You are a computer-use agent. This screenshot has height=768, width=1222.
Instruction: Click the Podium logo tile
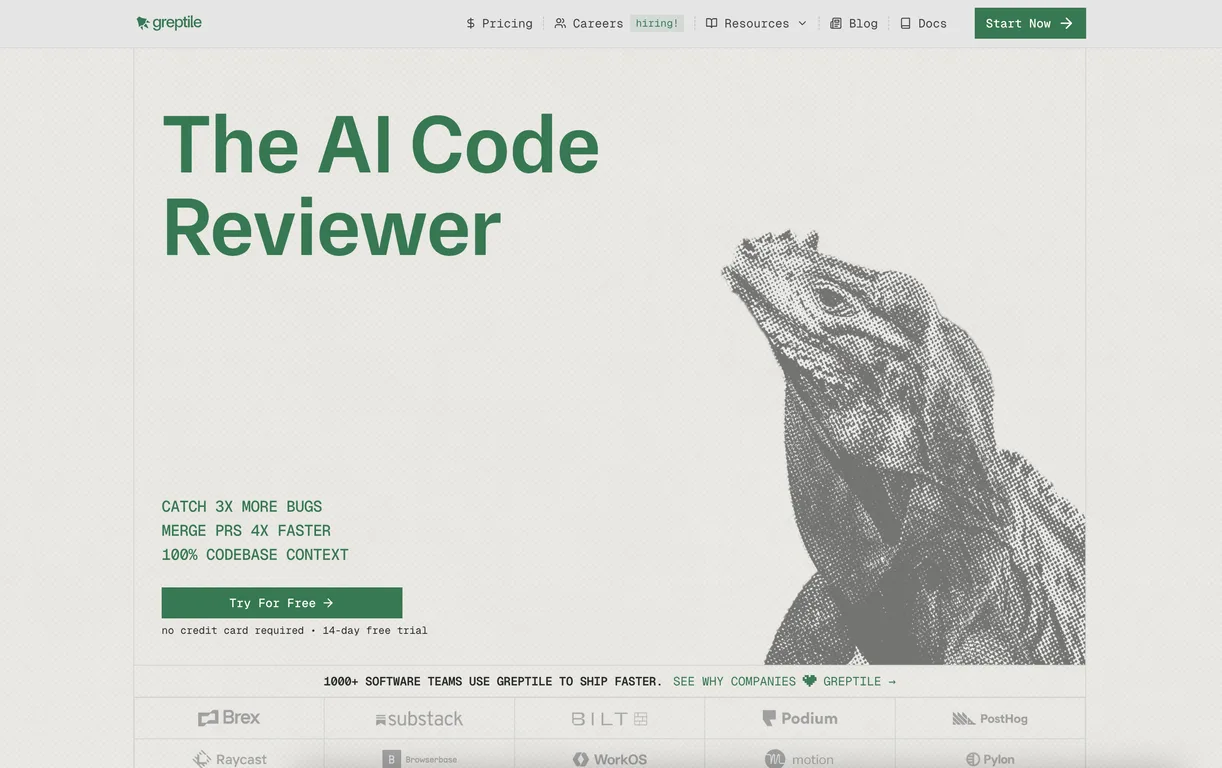click(x=800, y=718)
